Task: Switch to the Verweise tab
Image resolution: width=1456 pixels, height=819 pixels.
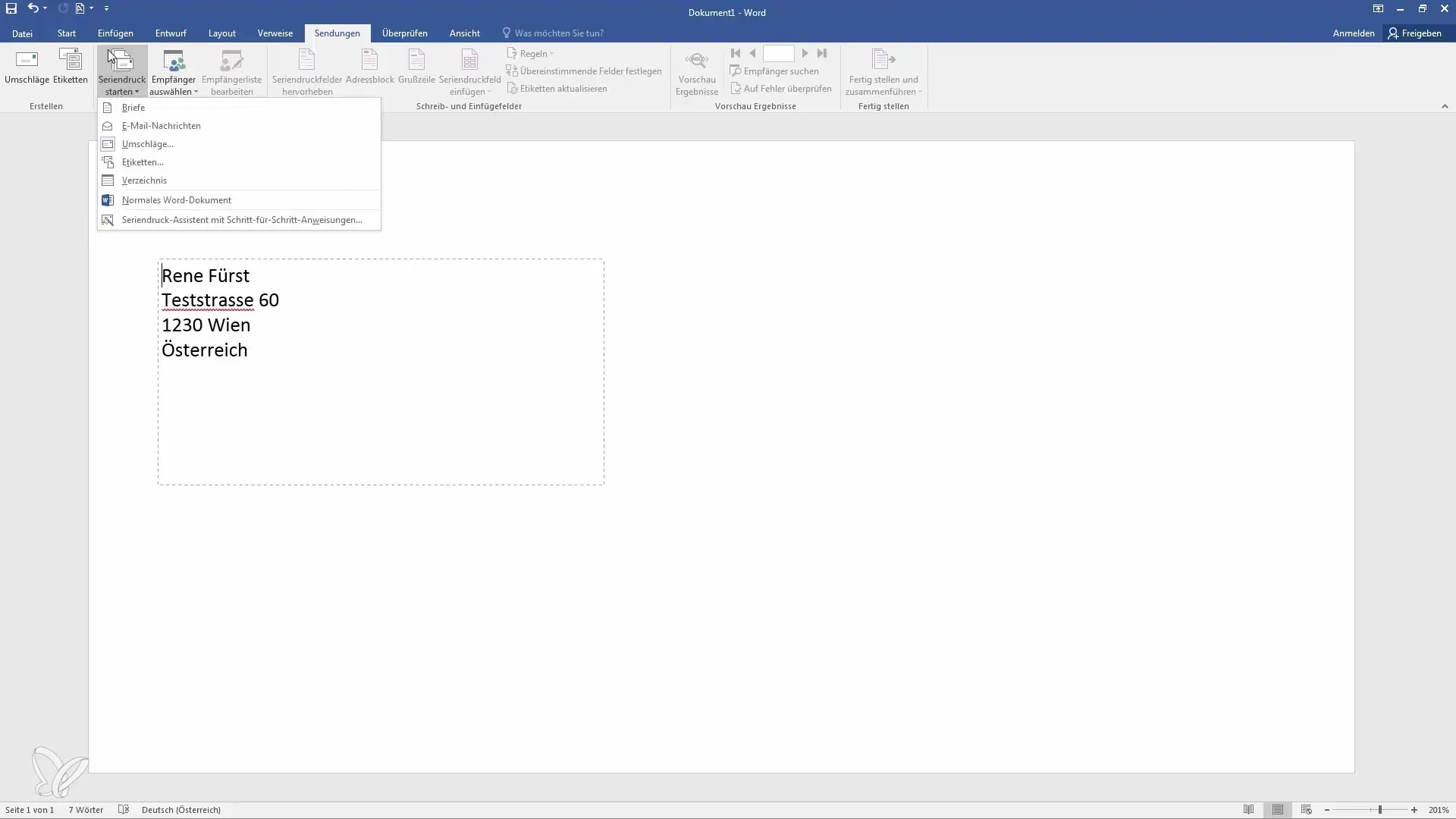Action: [275, 33]
